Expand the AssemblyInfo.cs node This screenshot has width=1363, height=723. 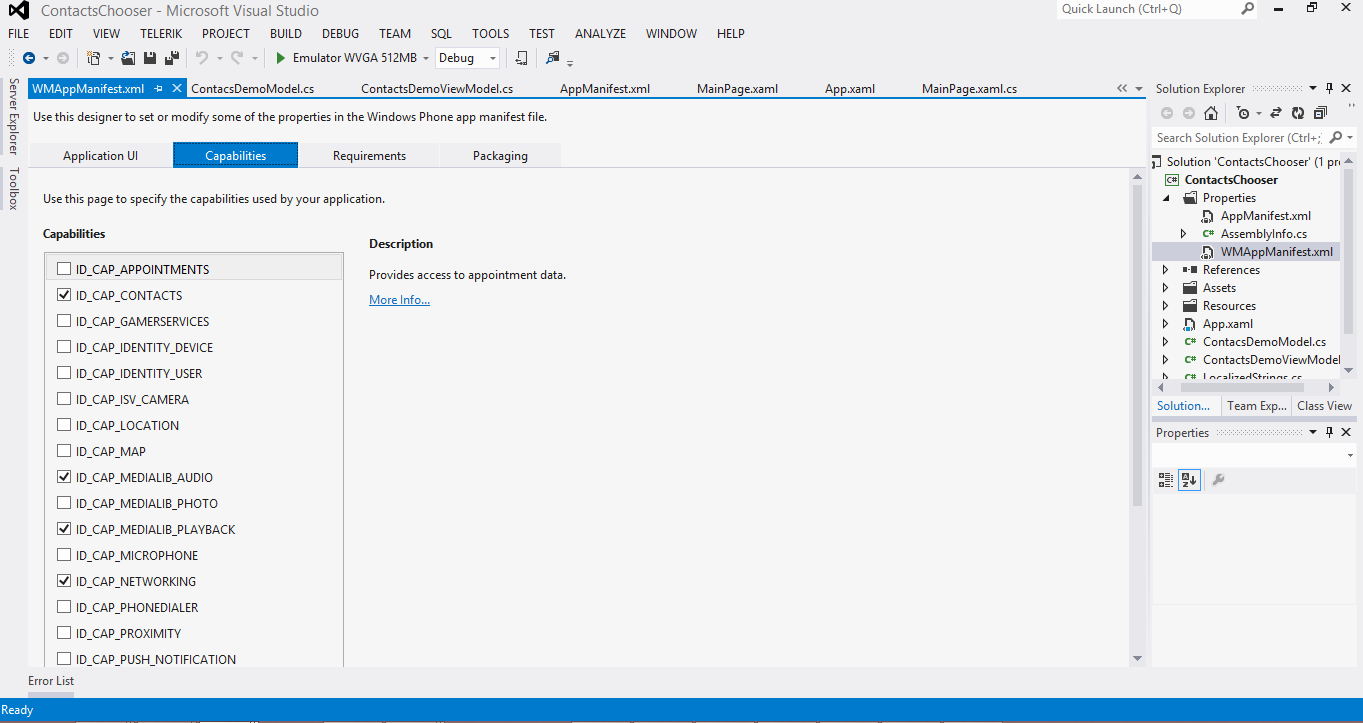click(x=1184, y=233)
